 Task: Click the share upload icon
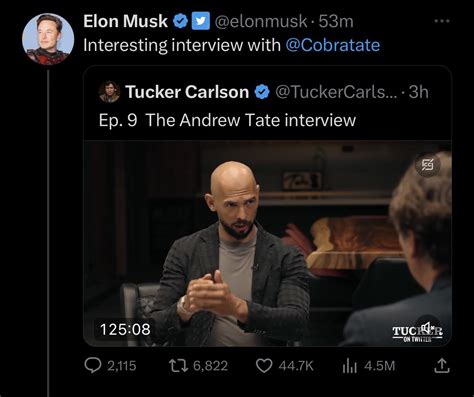[442, 365]
